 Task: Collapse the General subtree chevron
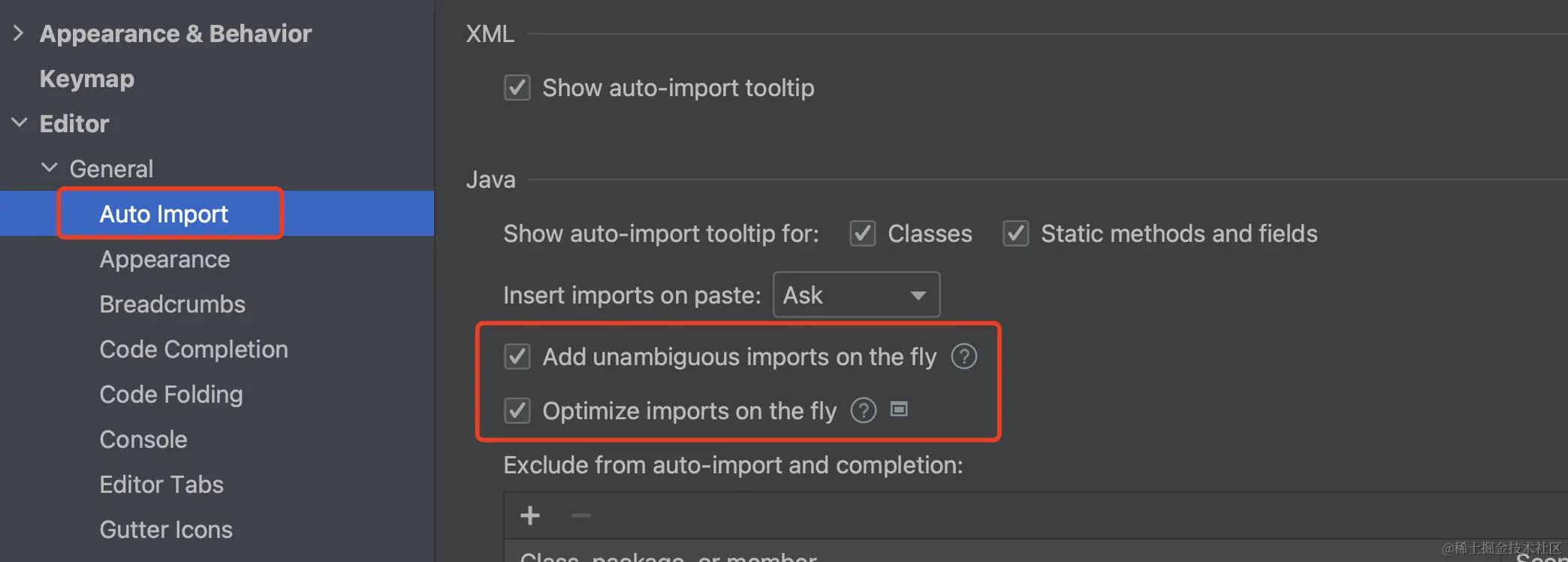[49, 168]
